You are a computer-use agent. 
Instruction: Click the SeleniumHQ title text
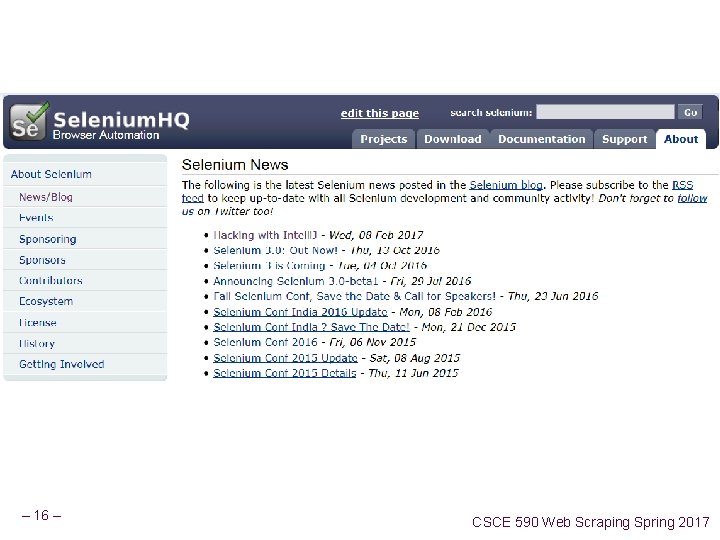121,120
